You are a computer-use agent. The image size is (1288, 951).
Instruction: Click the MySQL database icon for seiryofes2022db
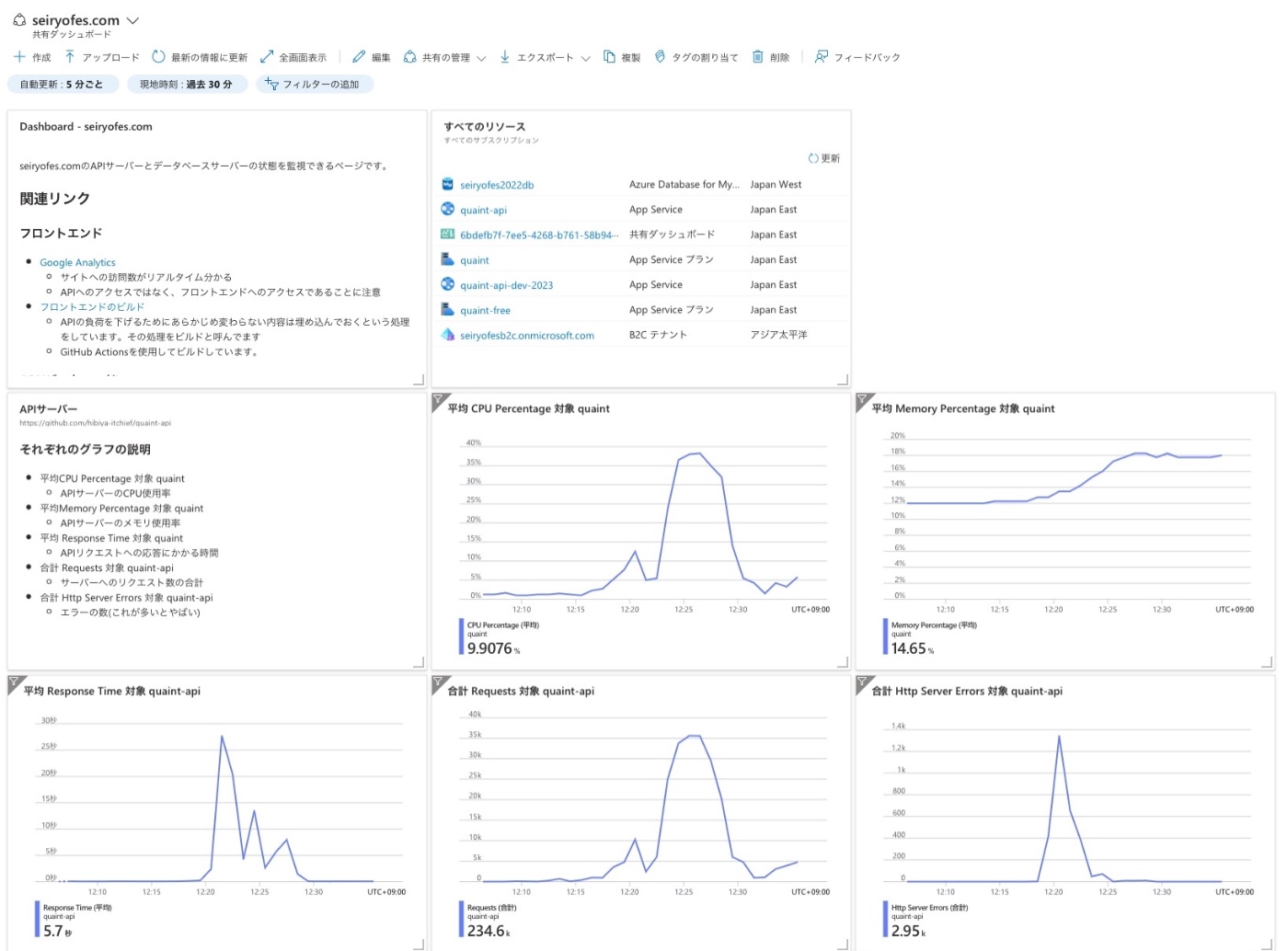(x=447, y=184)
